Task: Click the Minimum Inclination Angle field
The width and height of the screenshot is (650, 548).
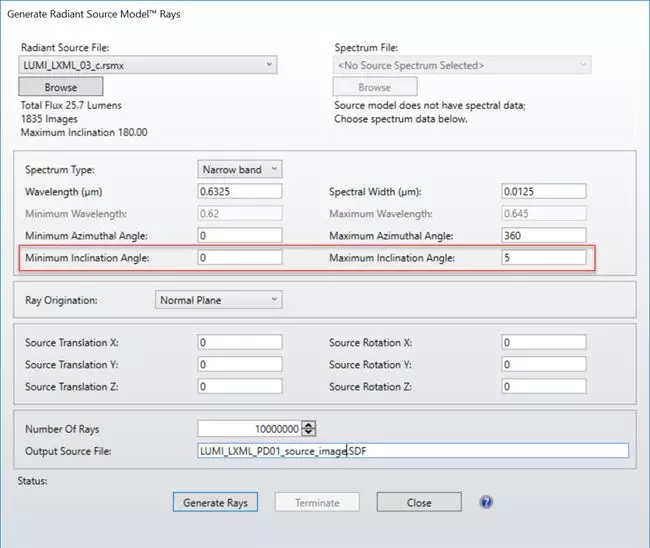Action: coord(240,257)
